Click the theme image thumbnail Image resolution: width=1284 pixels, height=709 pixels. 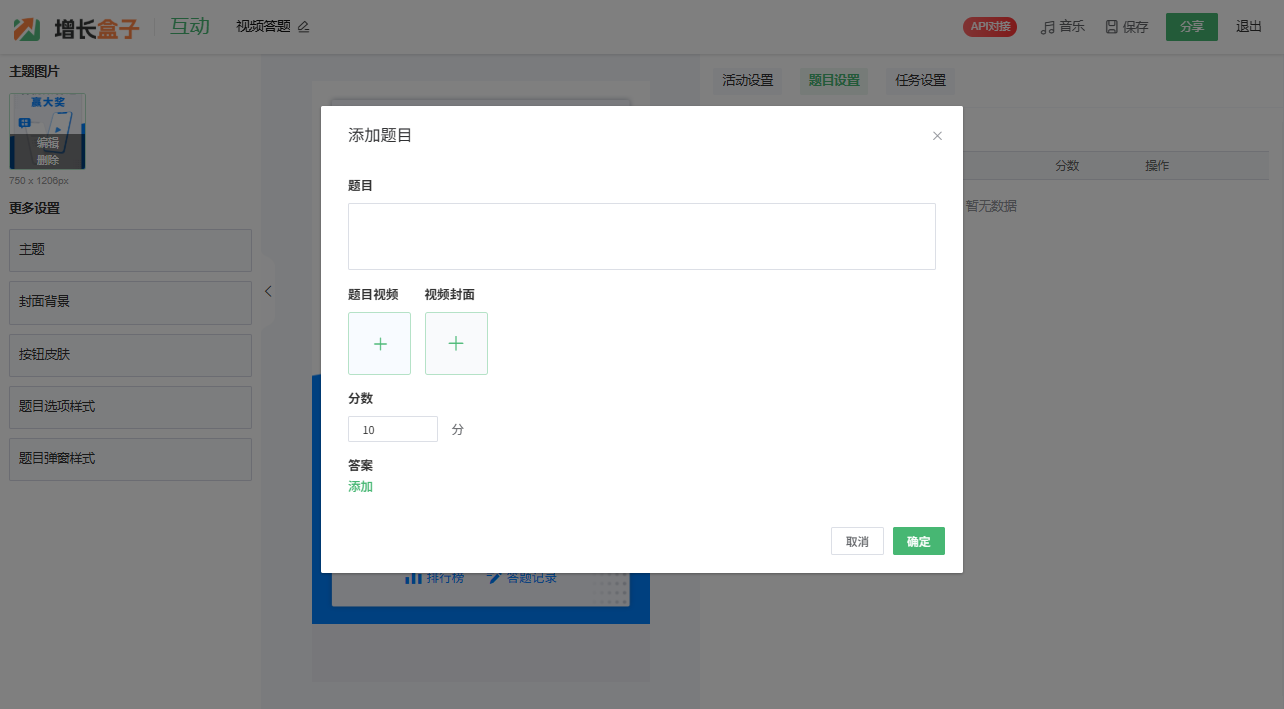(x=47, y=131)
